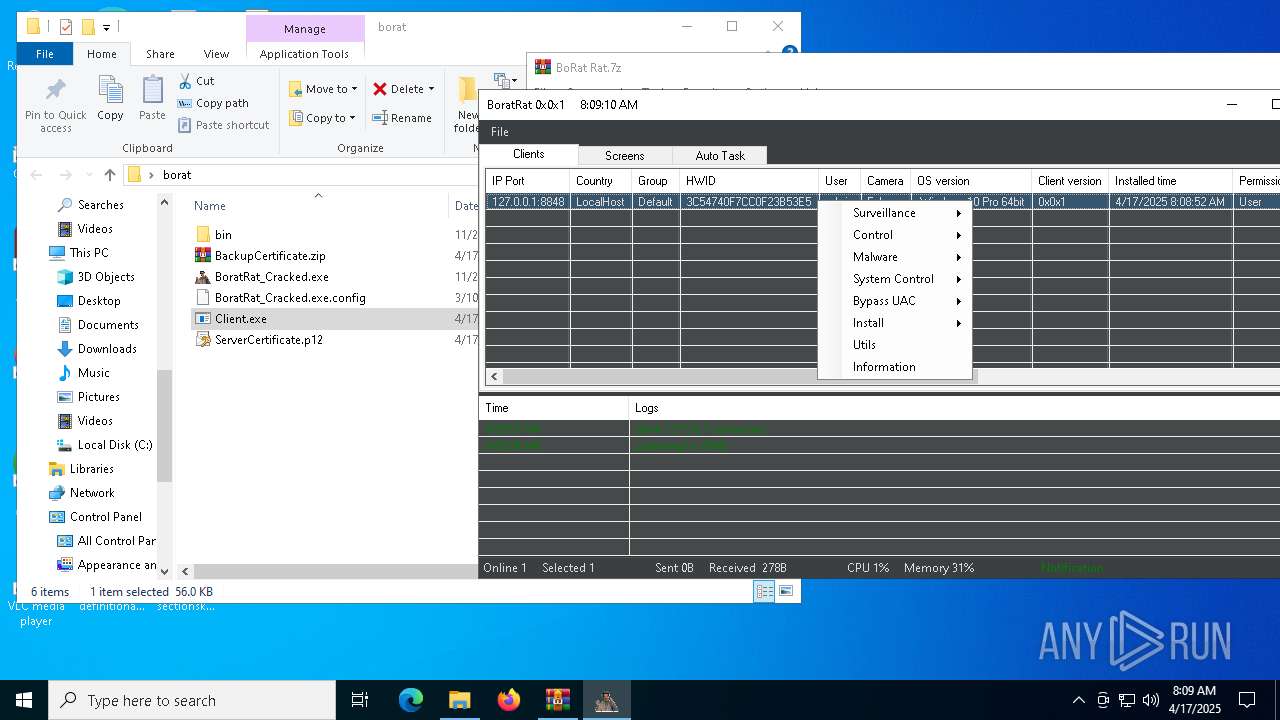Click the Manage contextual tab
This screenshot has width=1280, height=720.
tap(304, 29)
